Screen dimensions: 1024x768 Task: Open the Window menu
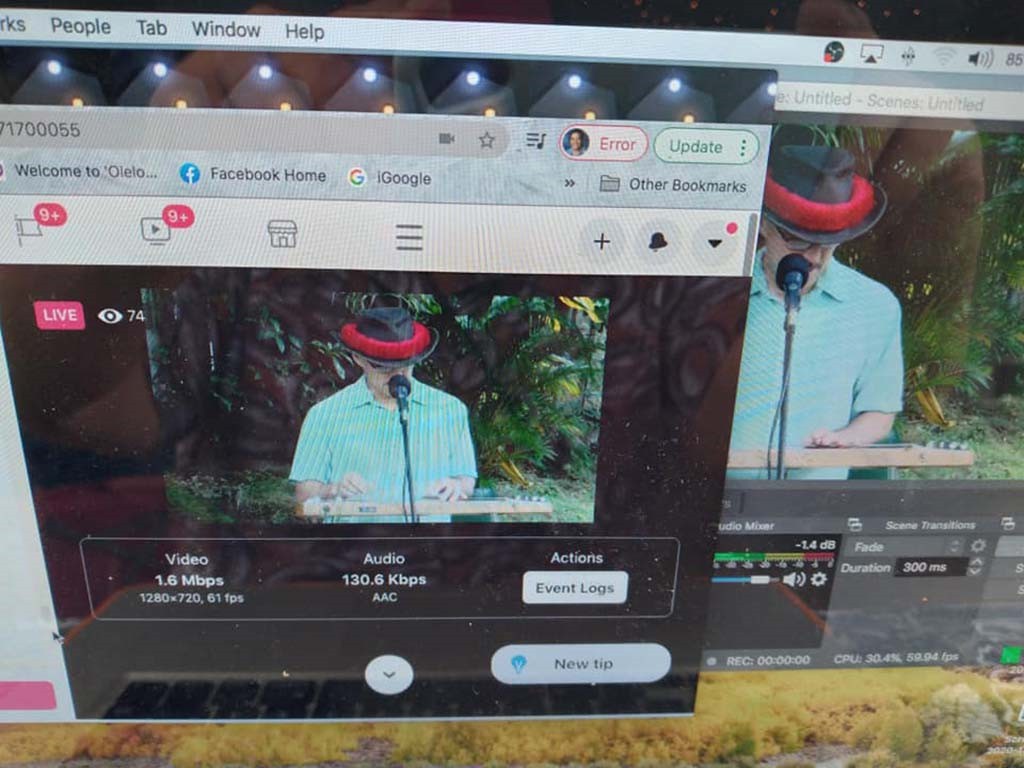(x=226, y=29)
